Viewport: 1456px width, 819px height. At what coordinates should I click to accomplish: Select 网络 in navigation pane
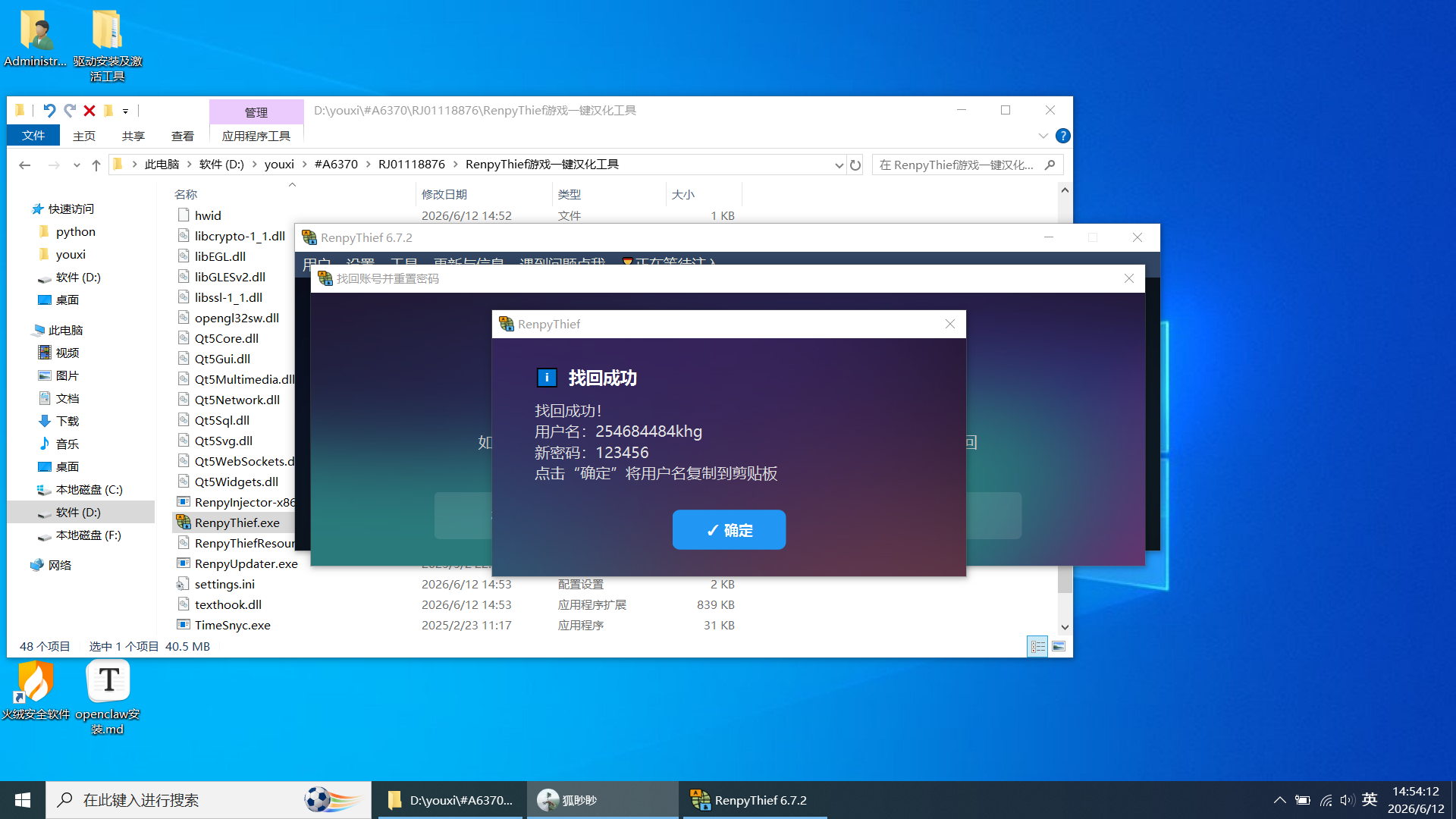pyautogui.click(x=60, y=565)
